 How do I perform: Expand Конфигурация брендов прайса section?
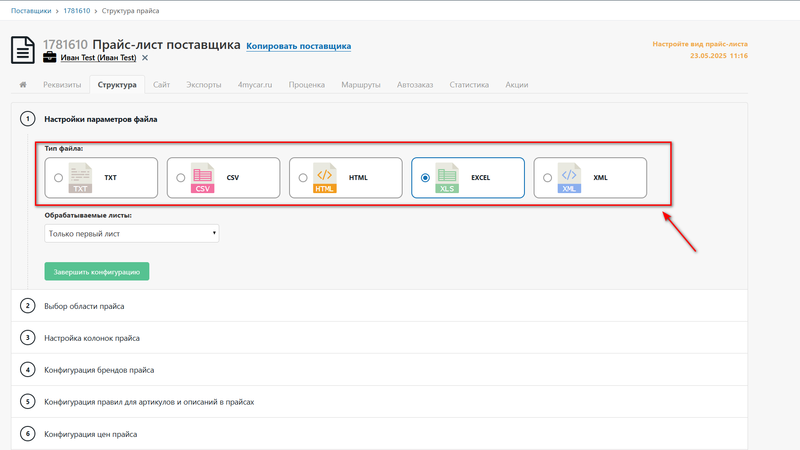379,370
